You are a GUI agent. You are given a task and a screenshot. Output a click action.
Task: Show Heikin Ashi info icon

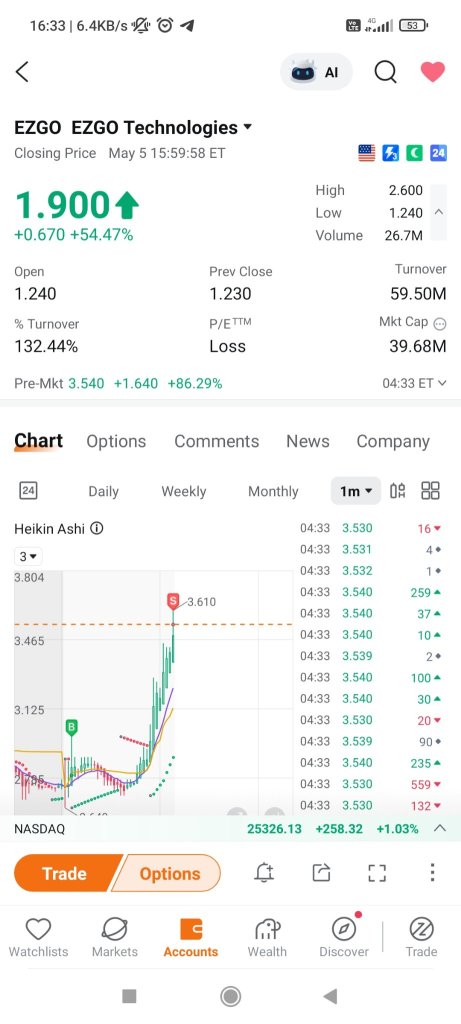(97, 528)
